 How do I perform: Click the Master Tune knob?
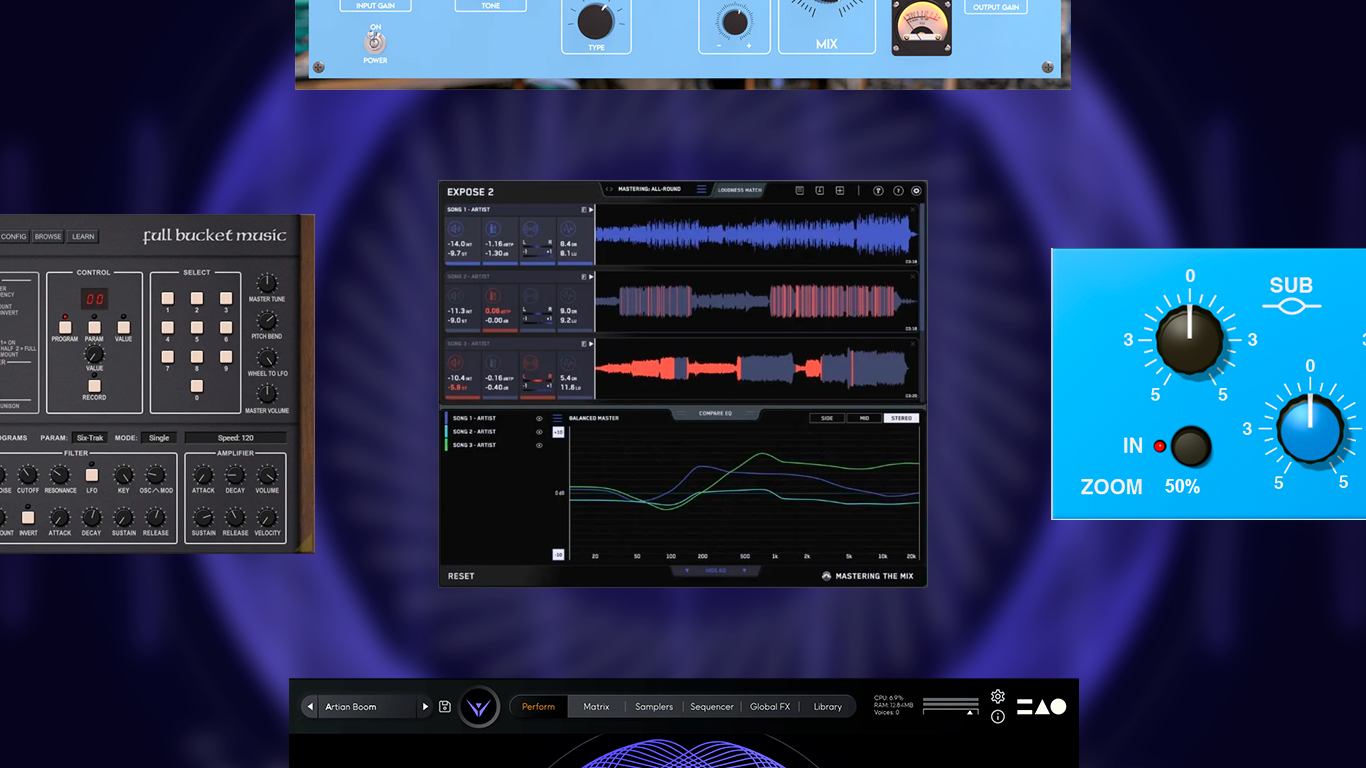click(267, 283)
